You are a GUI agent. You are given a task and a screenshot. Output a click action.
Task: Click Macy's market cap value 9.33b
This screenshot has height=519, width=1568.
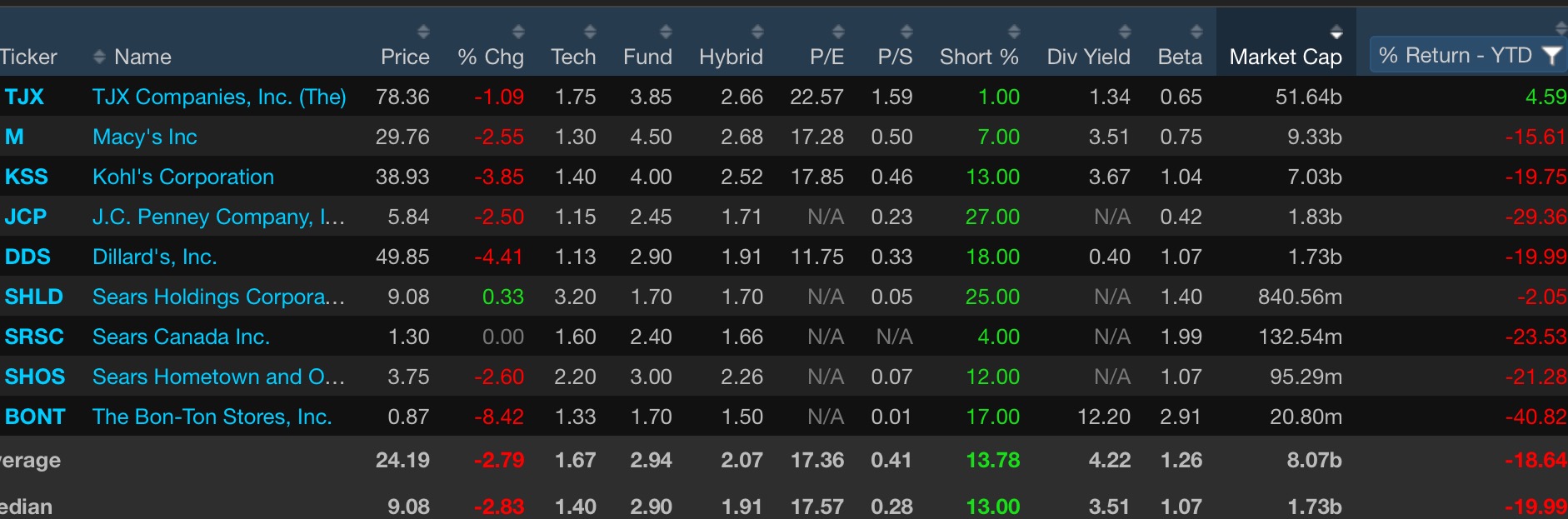point(1315,137)
